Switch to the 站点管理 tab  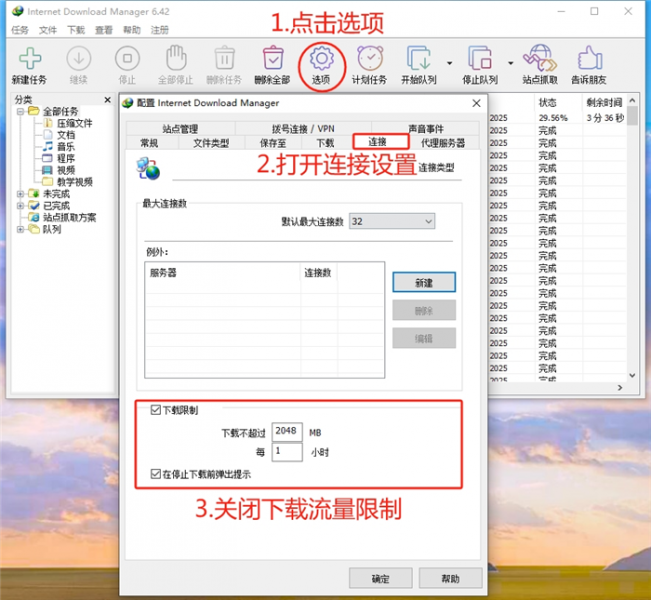click(x=180, y=129)
